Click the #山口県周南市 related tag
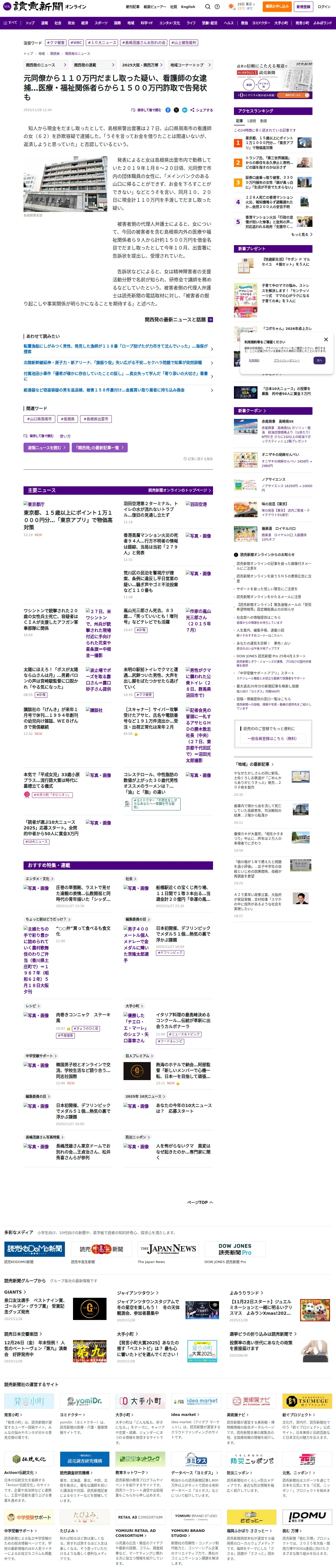Image resolution: width=336 pixels, height=1568 pixels. (40, 419)
